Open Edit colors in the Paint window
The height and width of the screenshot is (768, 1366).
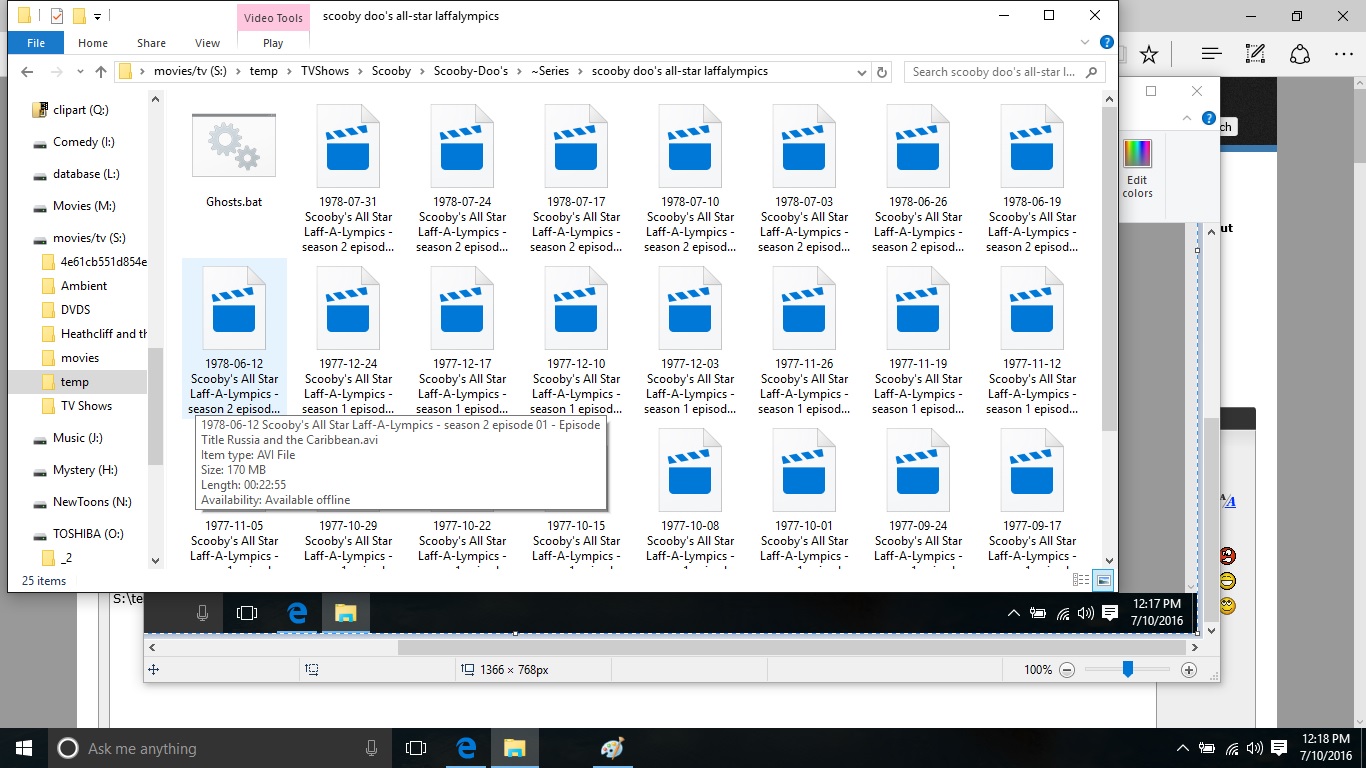click(1137, 168)
